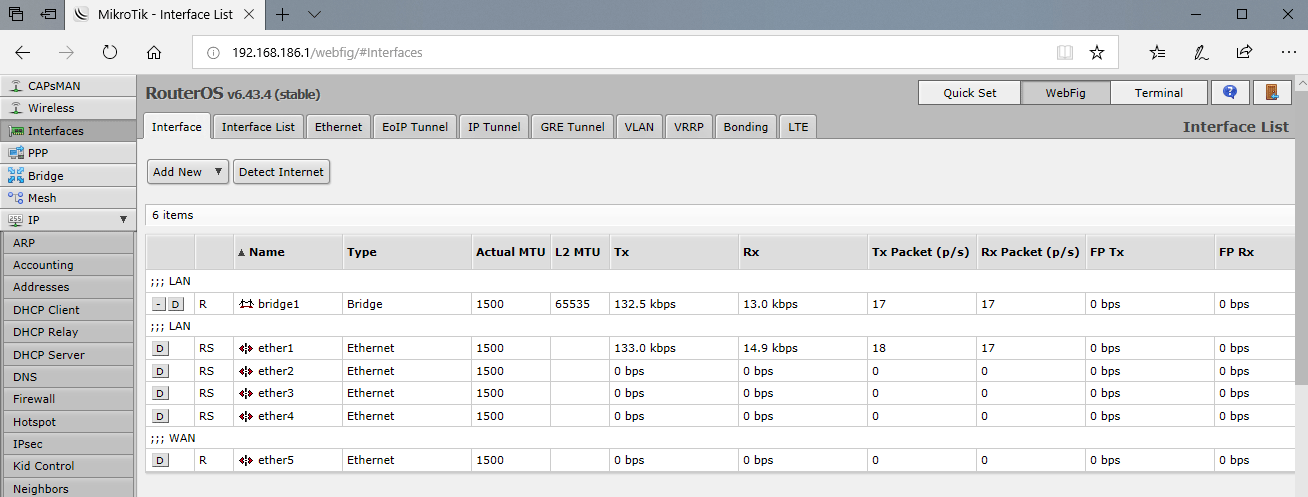Image resolution: width=1308 pixels, height=497 pixels.
Task: Open Kid Control settings
Action: 67,466
